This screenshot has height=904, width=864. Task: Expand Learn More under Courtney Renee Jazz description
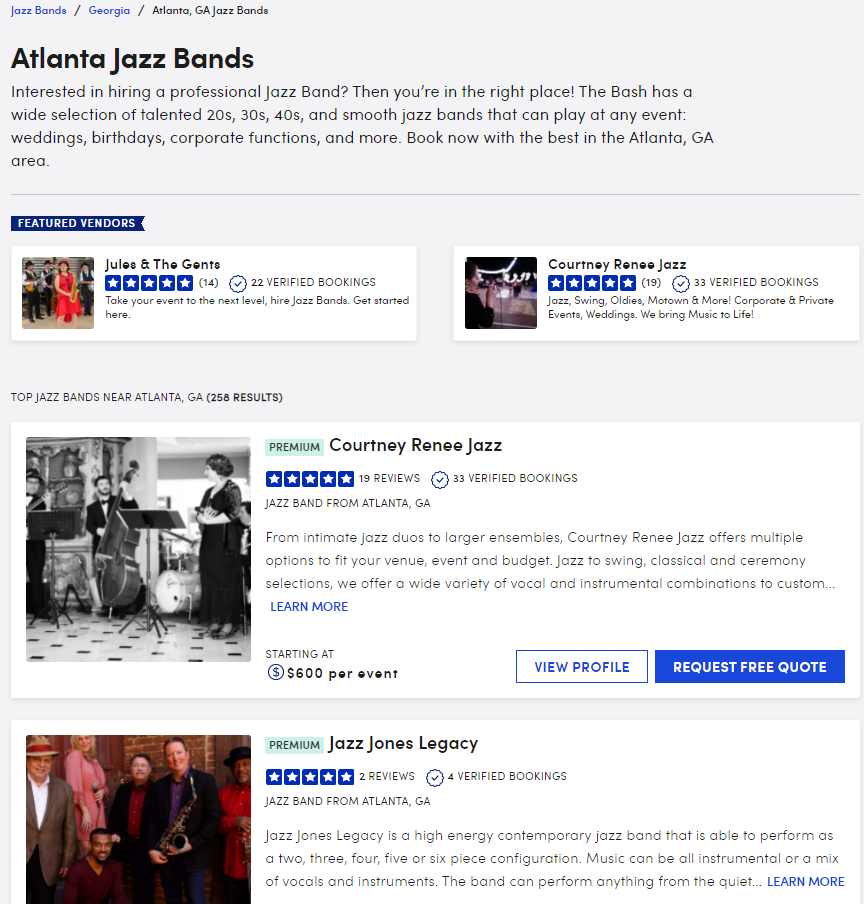pos(309,607)
